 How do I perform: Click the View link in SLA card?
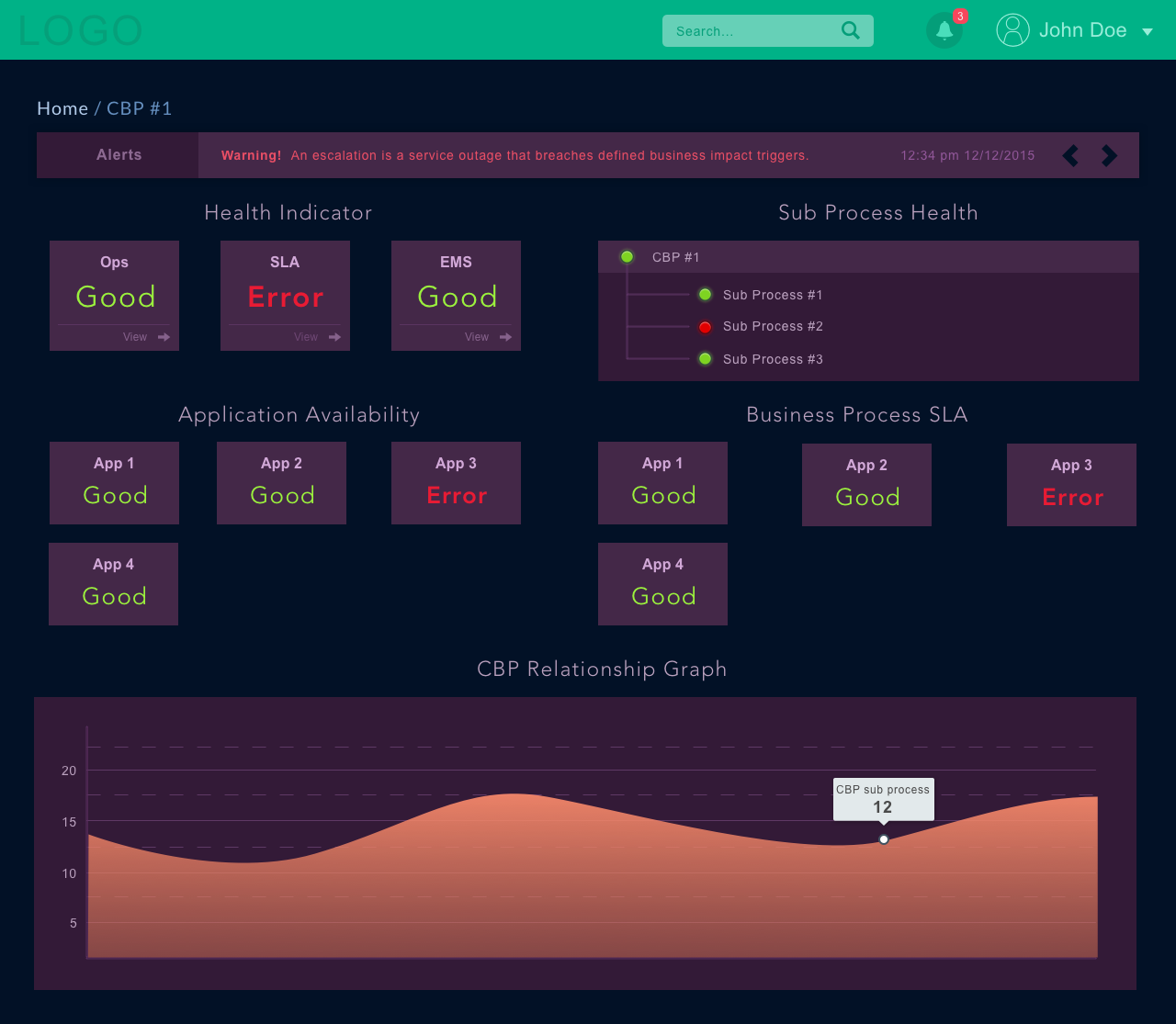306,337
